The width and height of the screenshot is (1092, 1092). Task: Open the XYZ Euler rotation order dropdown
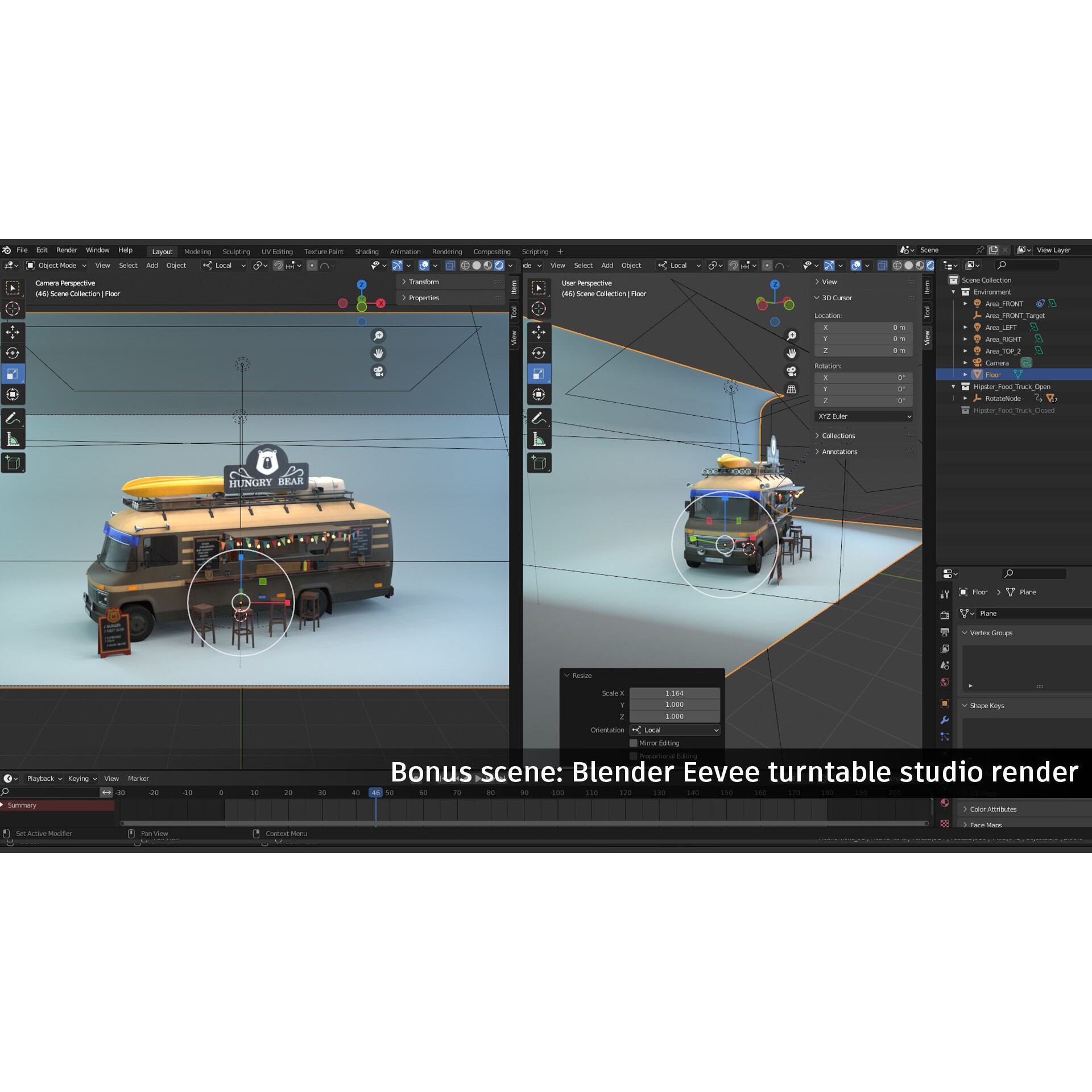(x=863, y=416)
